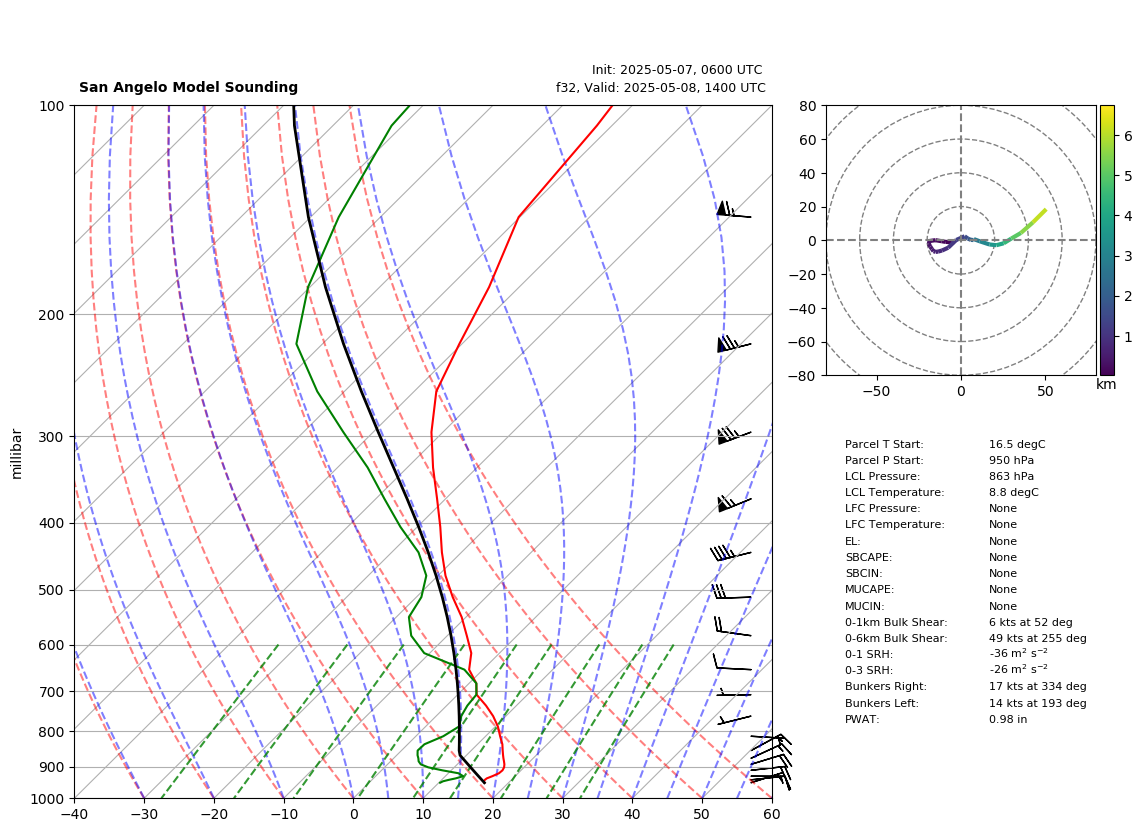The height and width of the screenshot is (832, 1142).
Task: Click the wind barb at 700 millibar level
Action: click(733, 693)
